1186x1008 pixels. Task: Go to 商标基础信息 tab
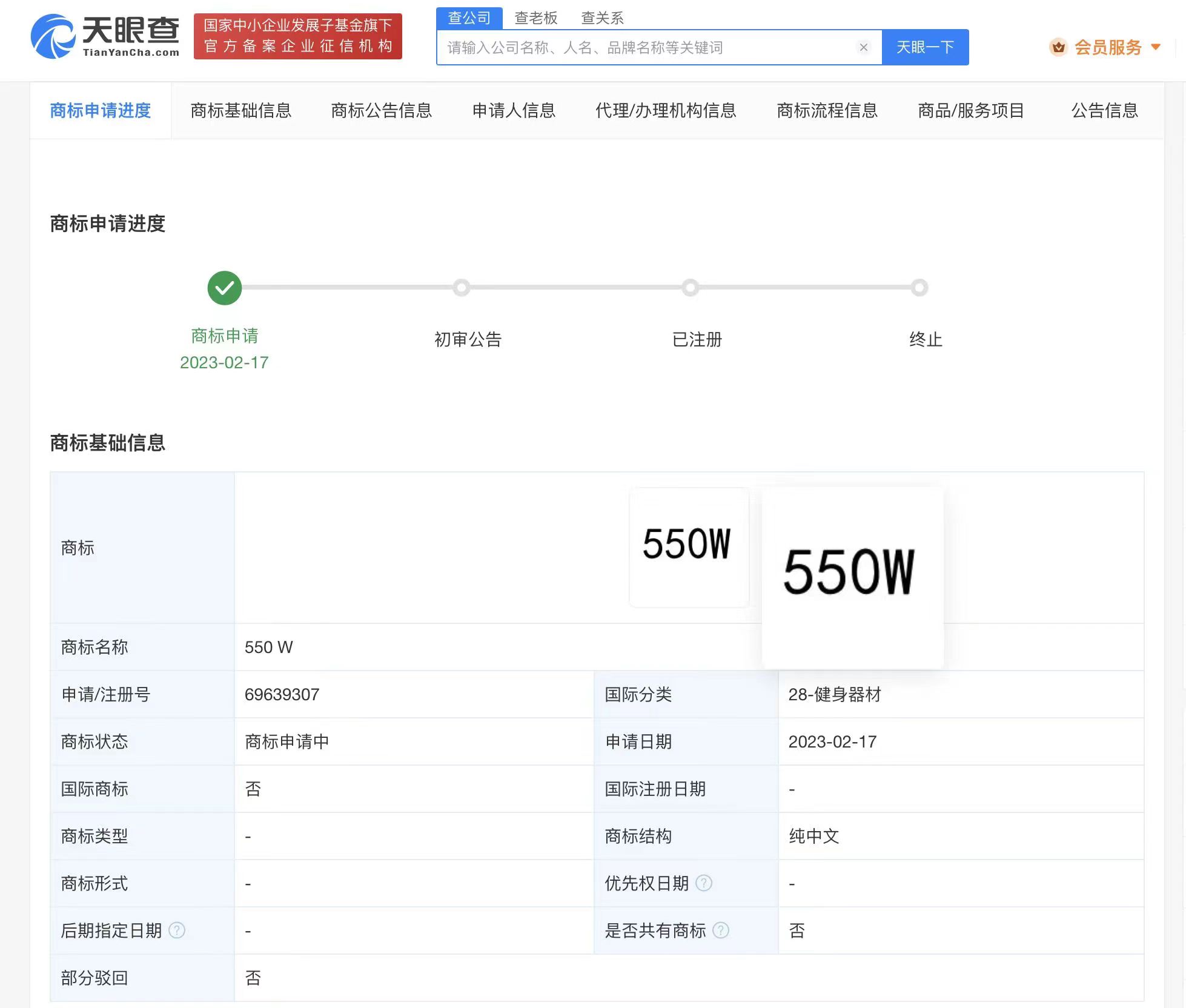(x=241, y=110)
